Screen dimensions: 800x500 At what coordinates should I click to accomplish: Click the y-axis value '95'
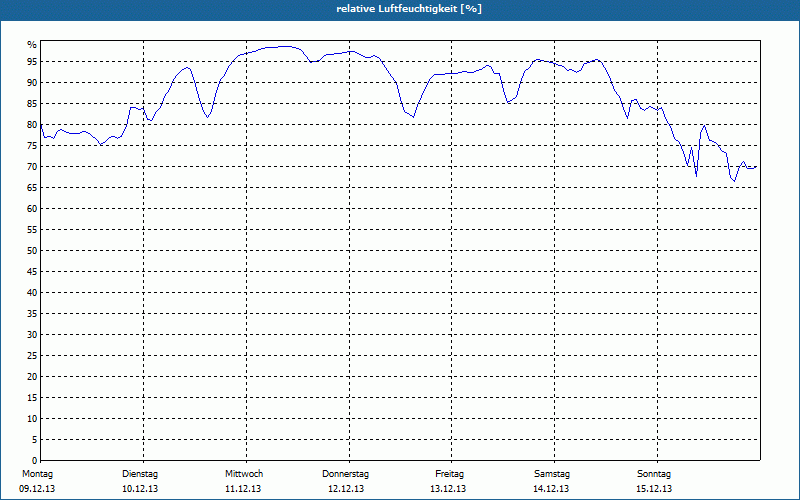tap(32, 62)
